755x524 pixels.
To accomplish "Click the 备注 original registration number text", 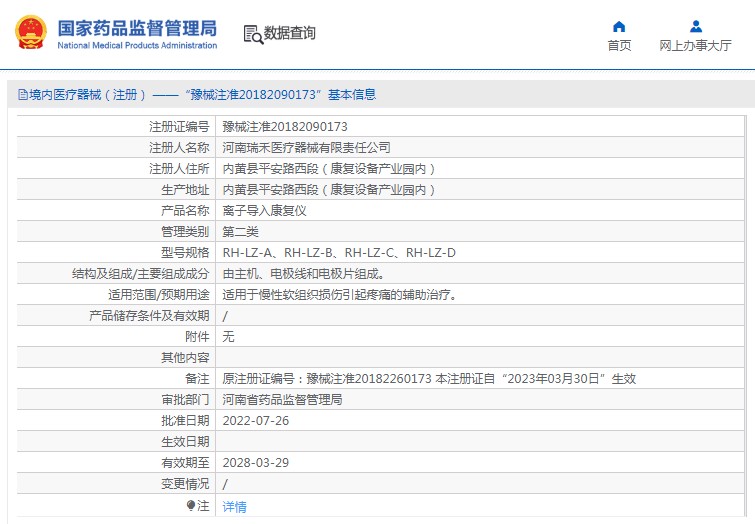I will [429, 379].
